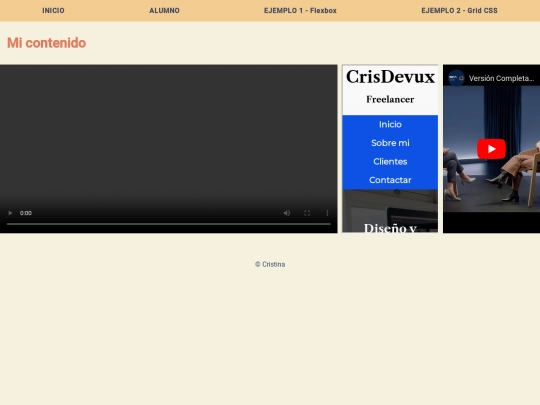540x405 pixels.
Task: Open the video player's three-dot options
Action: point(327,213)
